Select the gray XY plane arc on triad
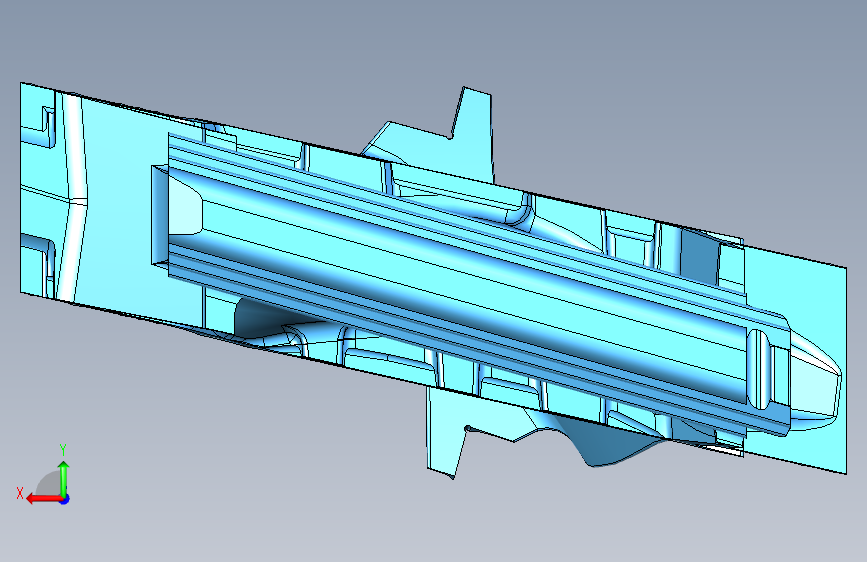Screen dimensions: 867x562 click(48, 483)
